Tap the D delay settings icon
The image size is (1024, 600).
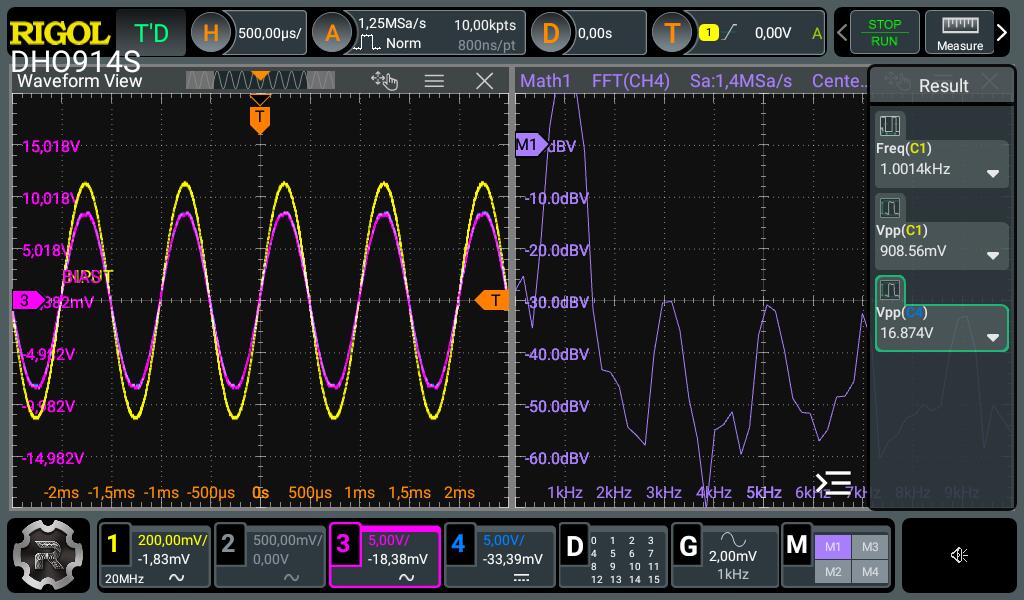551,33
